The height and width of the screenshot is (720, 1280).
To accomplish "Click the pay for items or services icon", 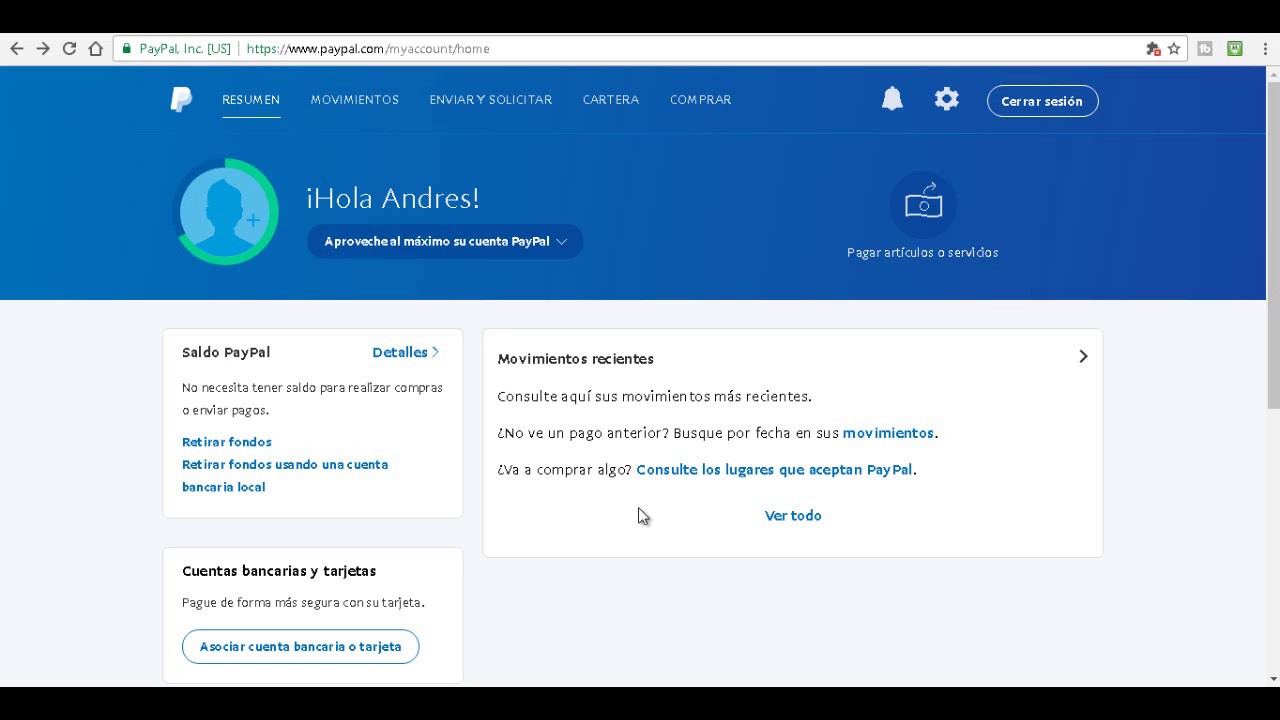I will coord(923,204).
